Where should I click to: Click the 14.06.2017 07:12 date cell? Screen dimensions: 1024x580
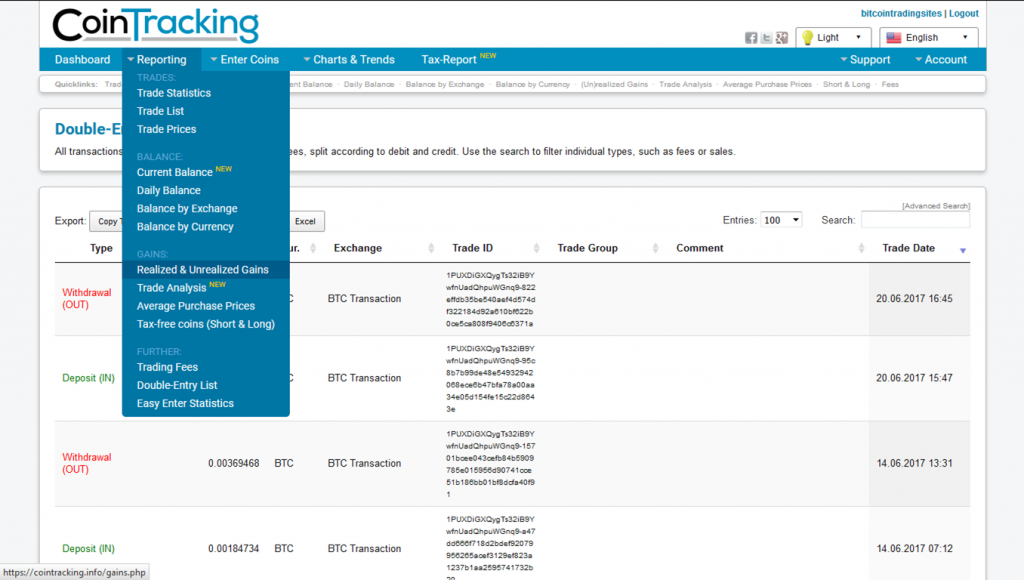[x=914, y=549]
